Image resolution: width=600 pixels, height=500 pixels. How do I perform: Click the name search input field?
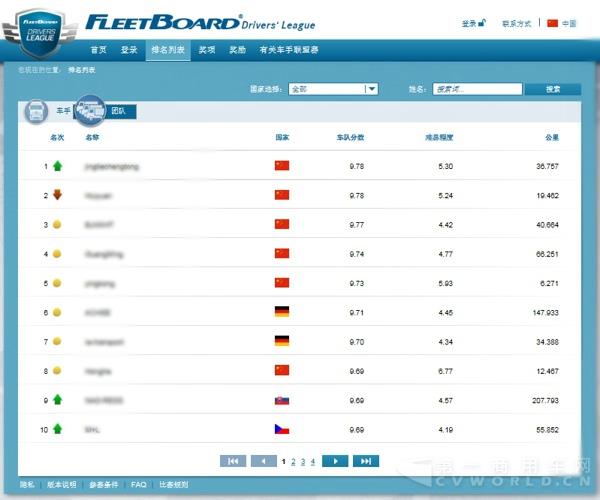477,89
